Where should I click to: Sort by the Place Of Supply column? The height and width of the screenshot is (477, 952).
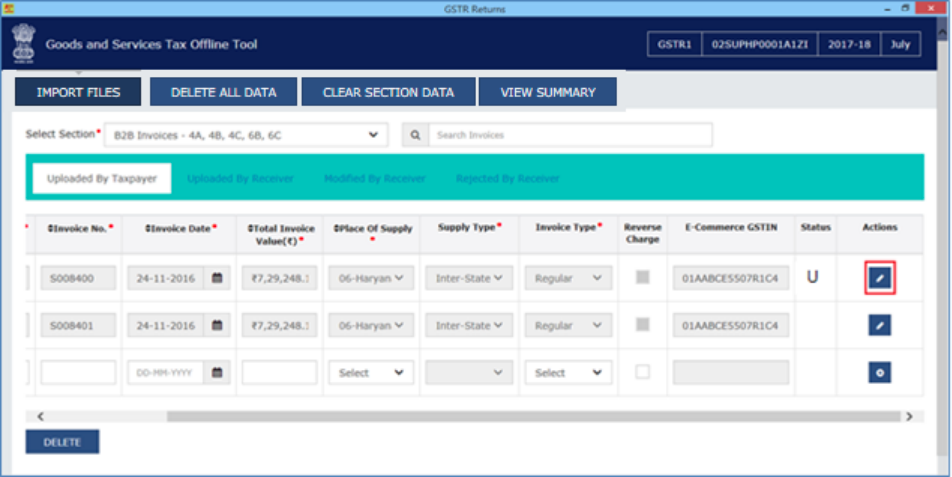pos(373,229)
